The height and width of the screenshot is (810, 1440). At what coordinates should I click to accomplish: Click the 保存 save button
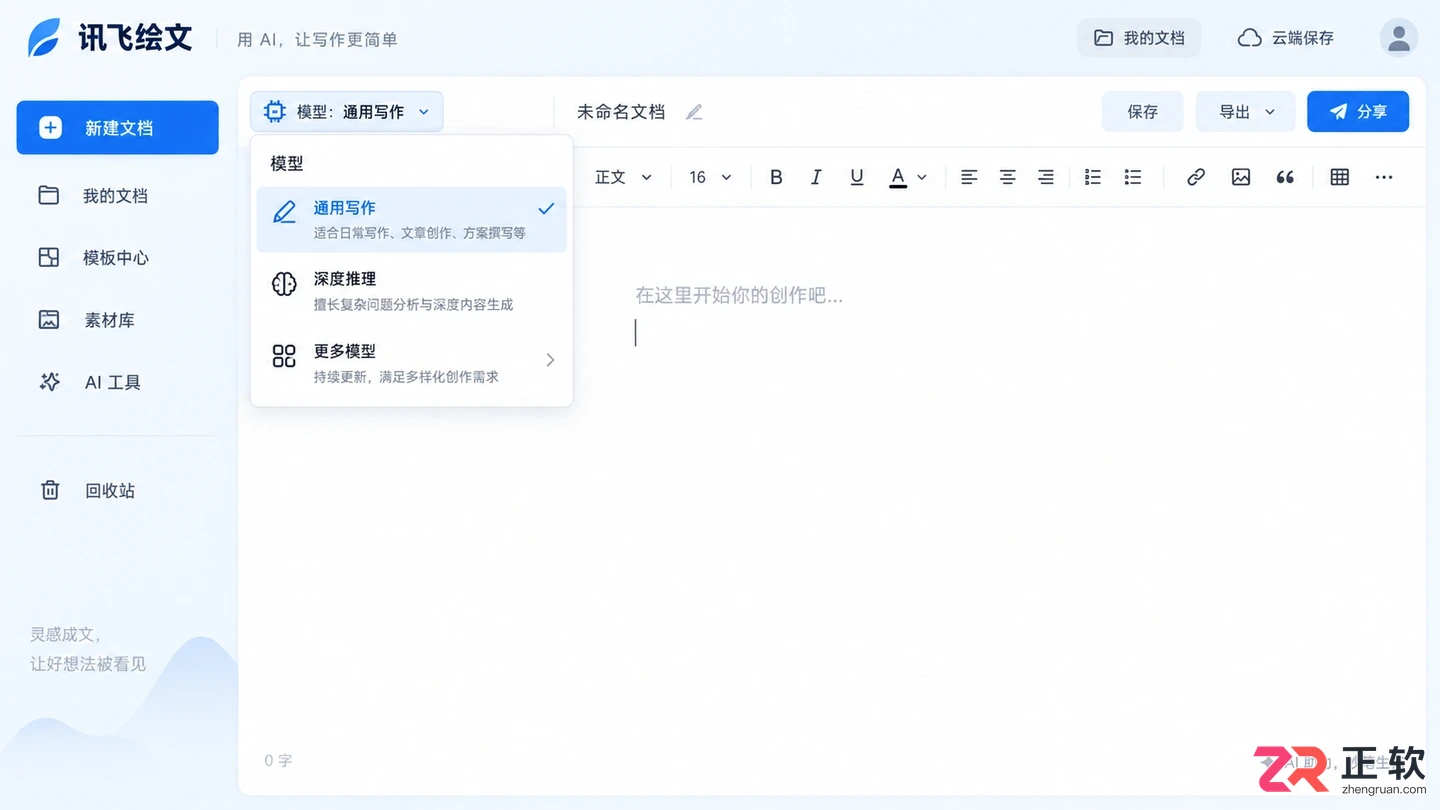[1143, 112]
